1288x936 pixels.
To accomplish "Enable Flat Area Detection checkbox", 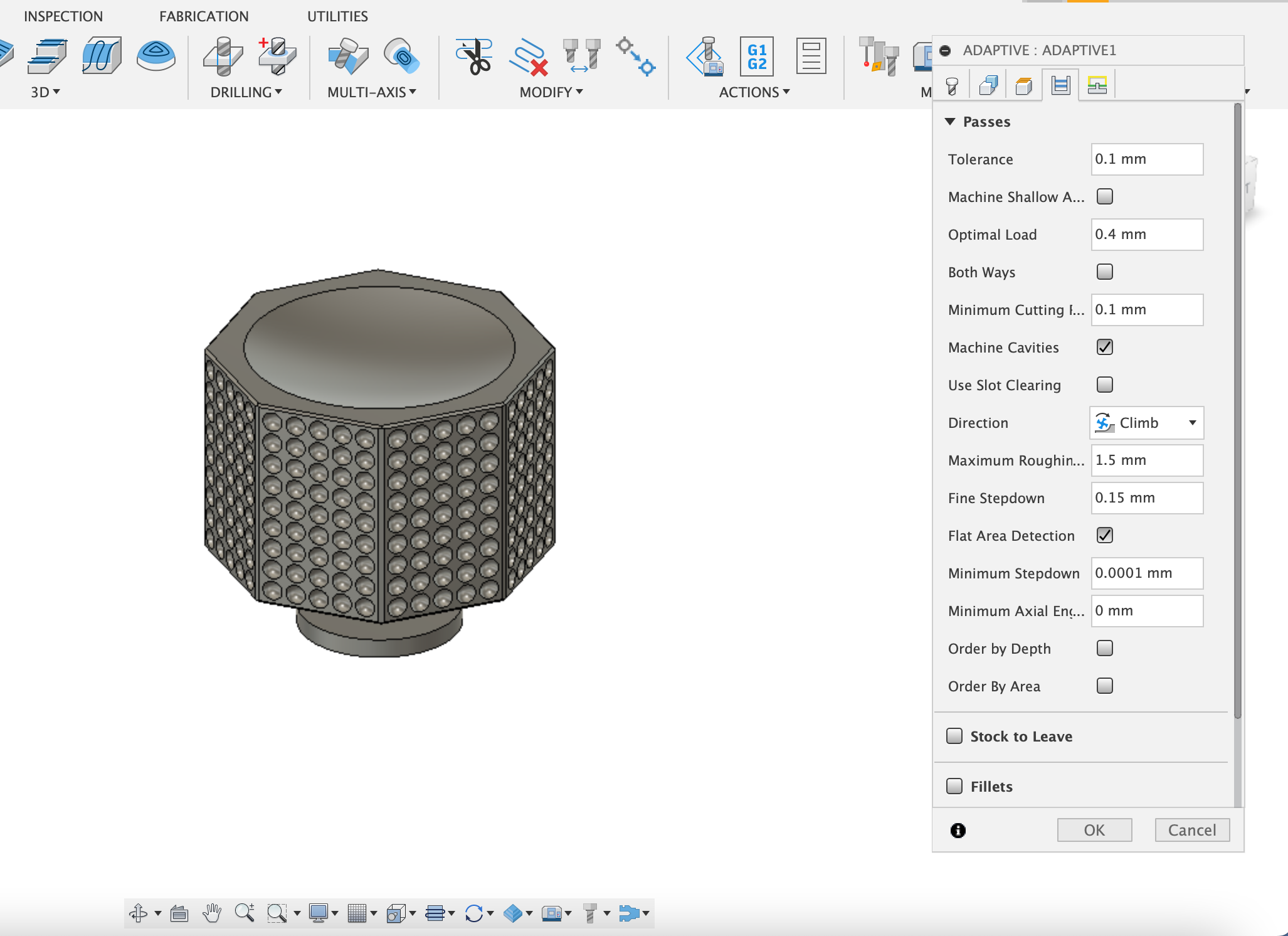I will pos(1105,535).
